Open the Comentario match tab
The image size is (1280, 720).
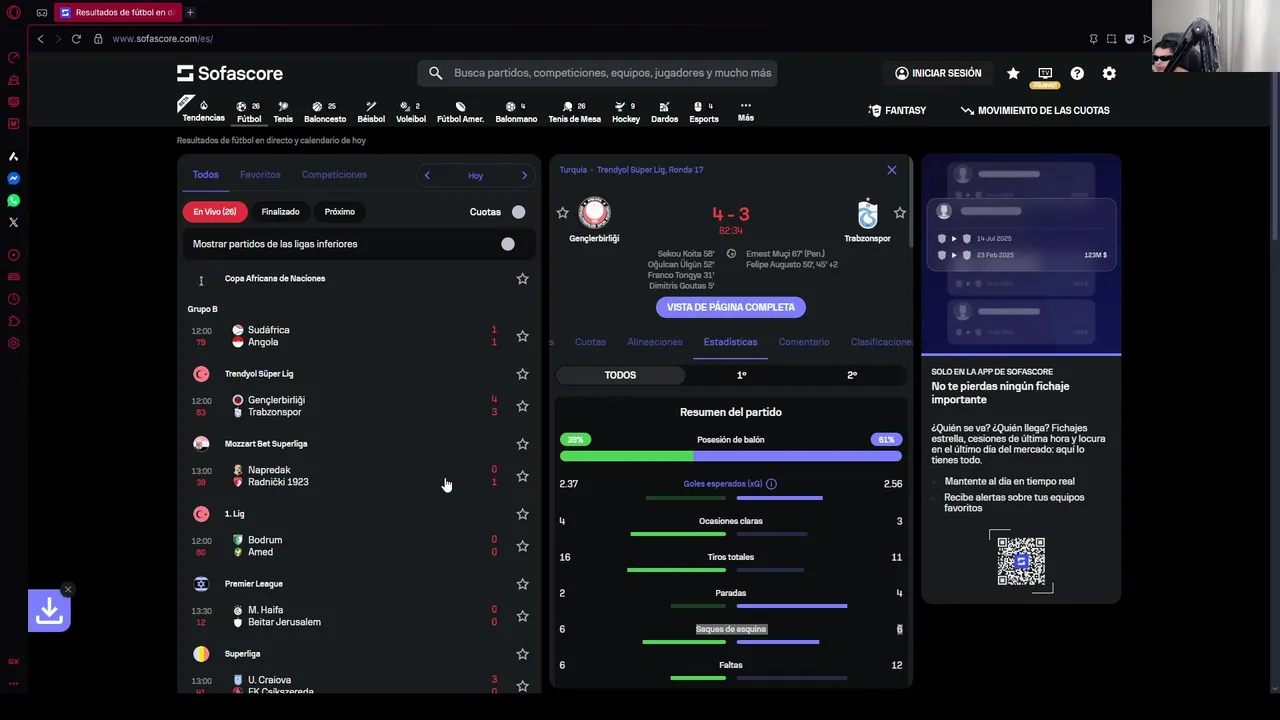(x=804, y=342)
